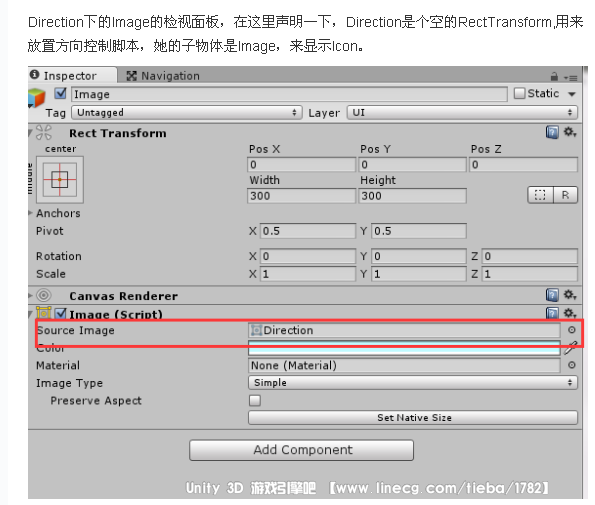Click the Rotation Z field

click(x=530, y=256)
